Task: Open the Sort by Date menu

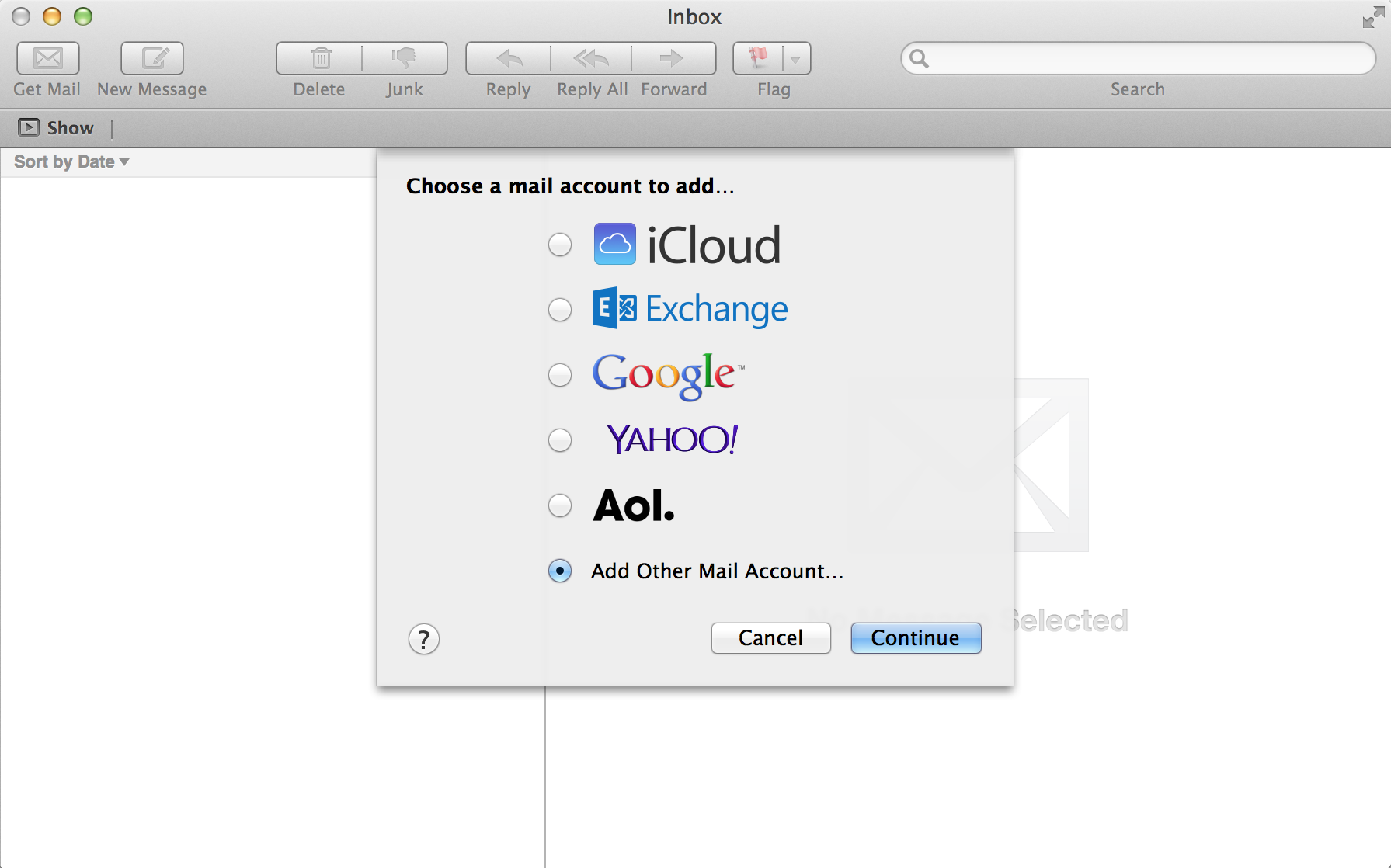Action: tap(71, 161)
